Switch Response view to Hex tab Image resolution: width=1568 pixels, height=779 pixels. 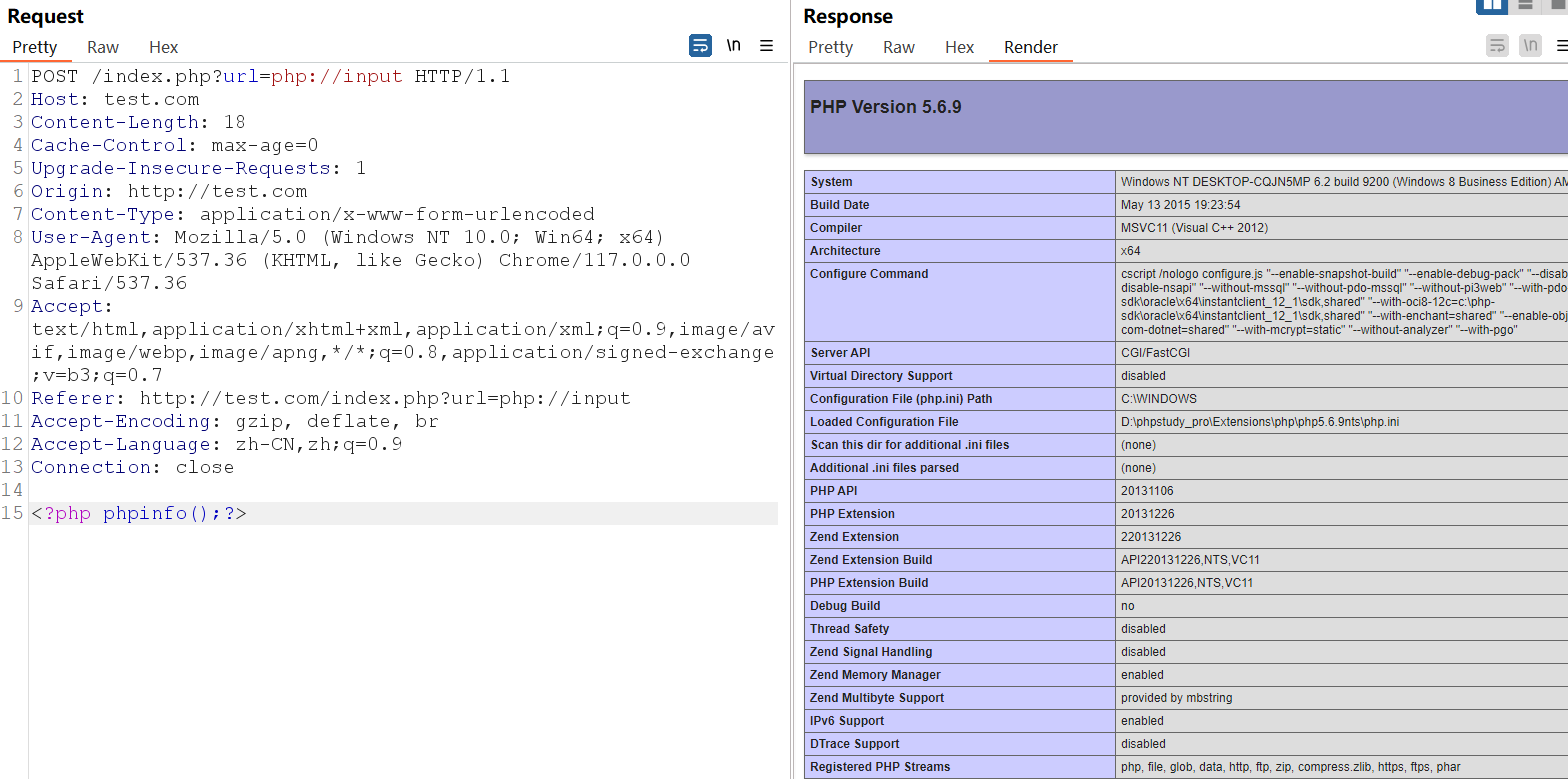pyautogui.click(x=960, y=47)
